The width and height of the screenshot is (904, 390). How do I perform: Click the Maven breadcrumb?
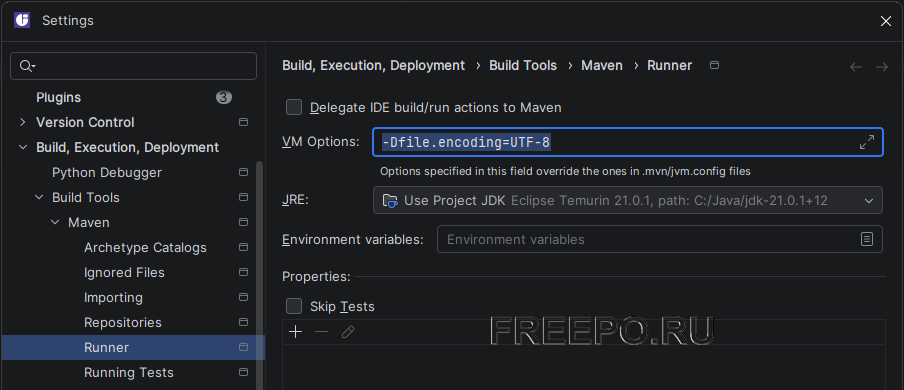click(602, 65)
